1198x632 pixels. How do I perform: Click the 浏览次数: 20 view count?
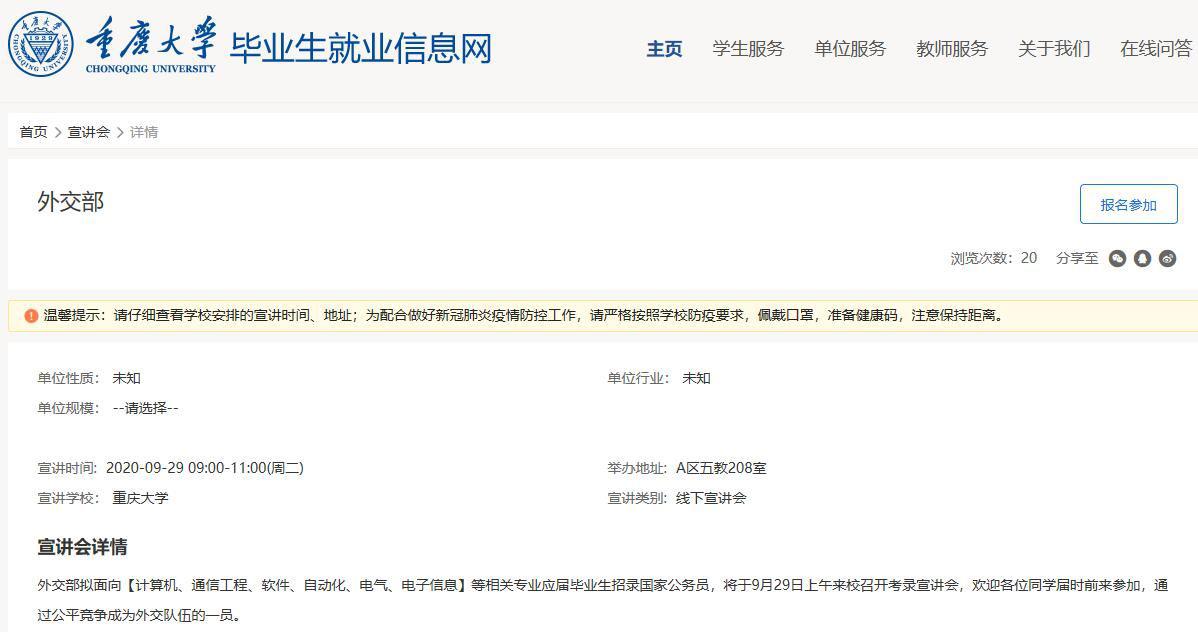pos(993,258)
